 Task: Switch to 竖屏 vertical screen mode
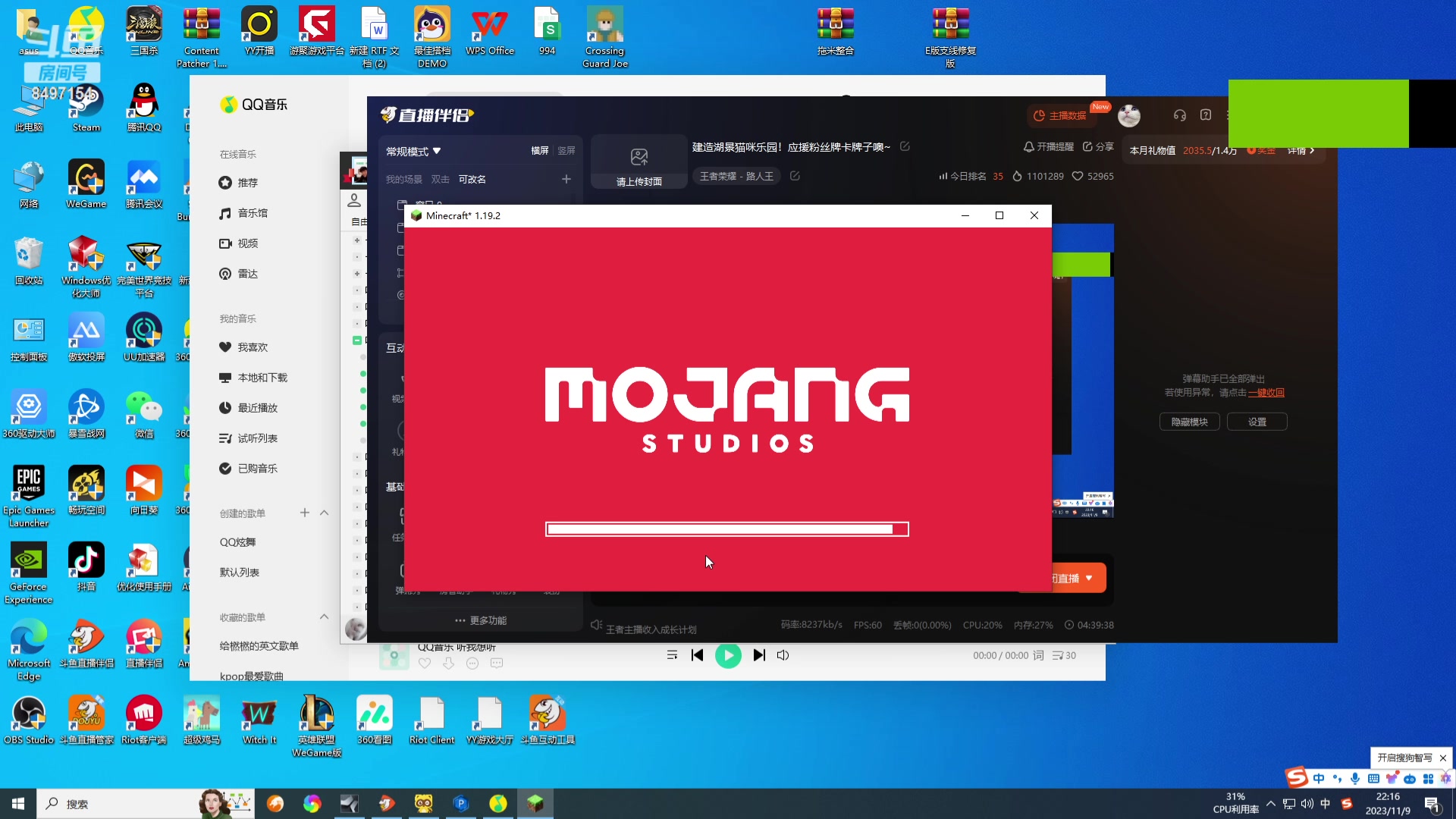click(566, 151)
